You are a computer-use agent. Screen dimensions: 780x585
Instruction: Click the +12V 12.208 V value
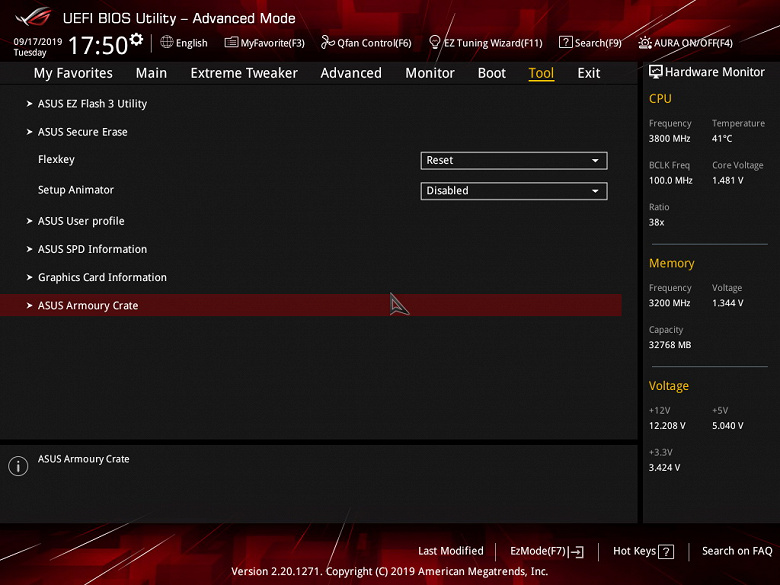tap(667, 426)
